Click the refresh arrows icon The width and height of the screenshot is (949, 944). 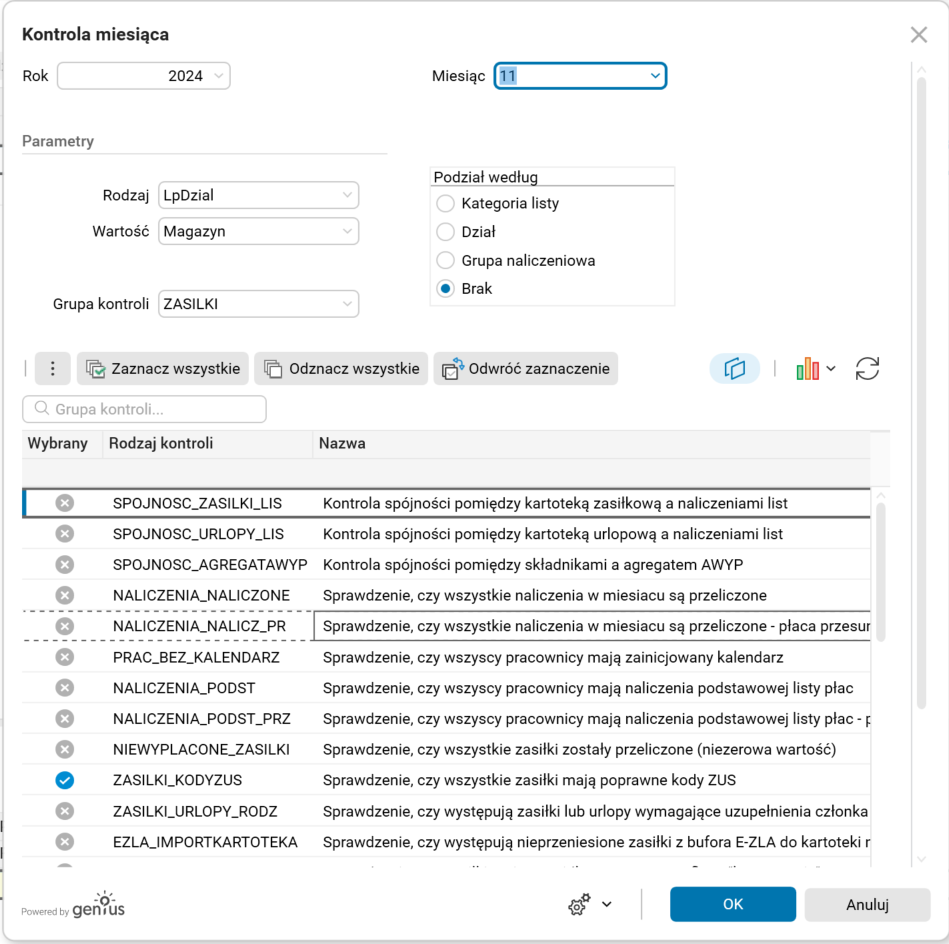pos(867,369)
